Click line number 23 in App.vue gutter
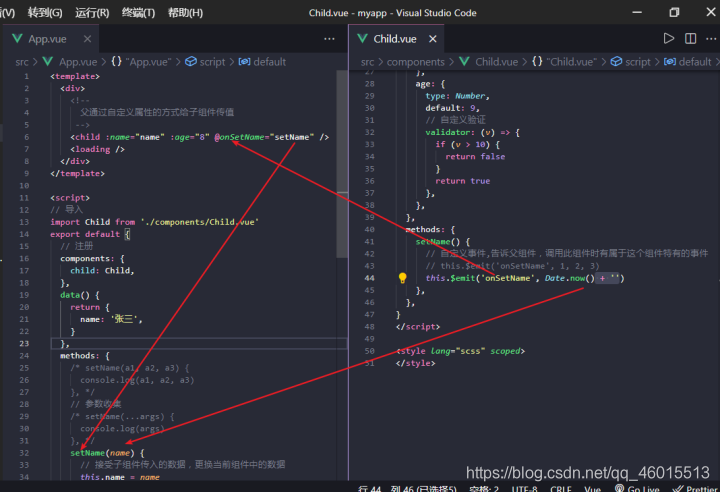 [x=24, y=343]
